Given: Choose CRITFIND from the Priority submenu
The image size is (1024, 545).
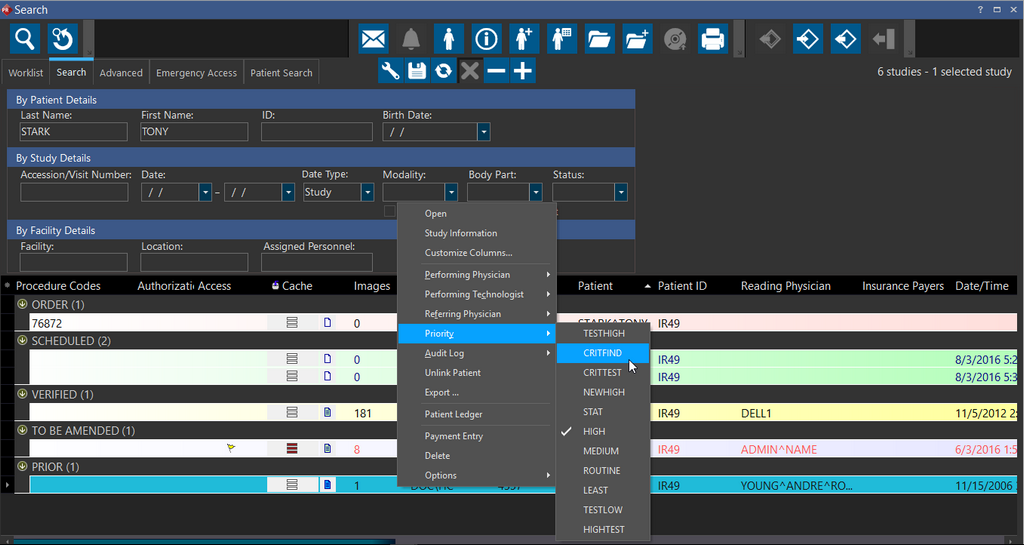Looking at the screenshot, I should [x=602, y=353].
